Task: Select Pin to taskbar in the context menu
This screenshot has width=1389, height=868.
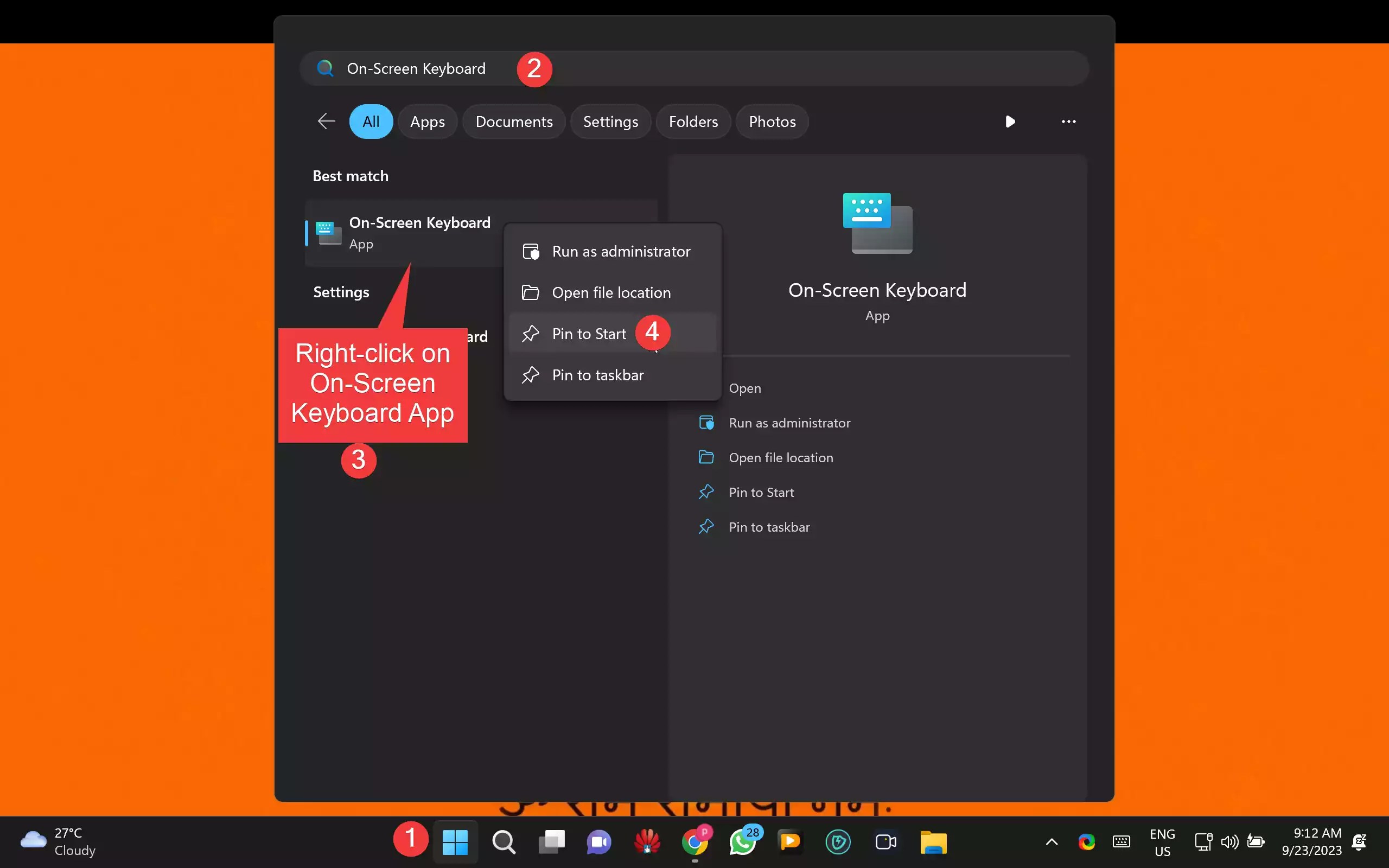Action: point(597,375)
